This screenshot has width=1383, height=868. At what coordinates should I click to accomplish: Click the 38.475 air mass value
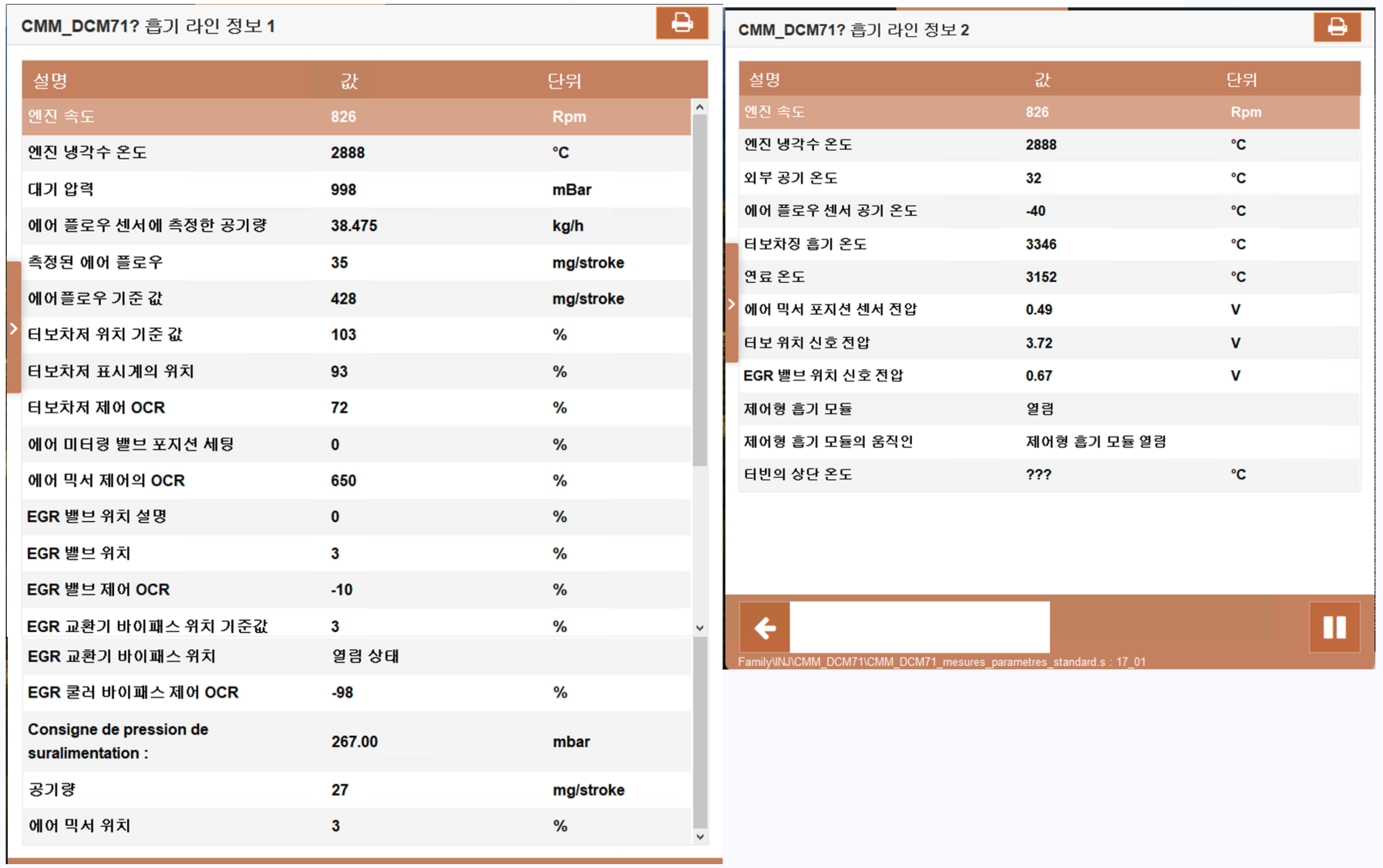(354, 226)
